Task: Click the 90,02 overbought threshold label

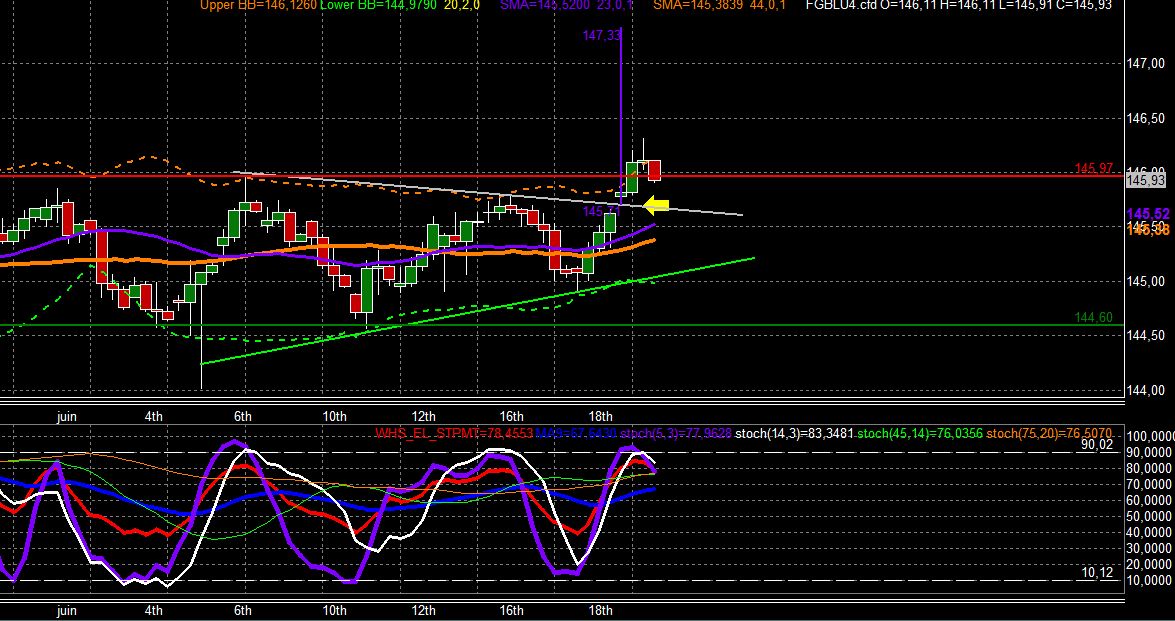Action: (1097, 444)
